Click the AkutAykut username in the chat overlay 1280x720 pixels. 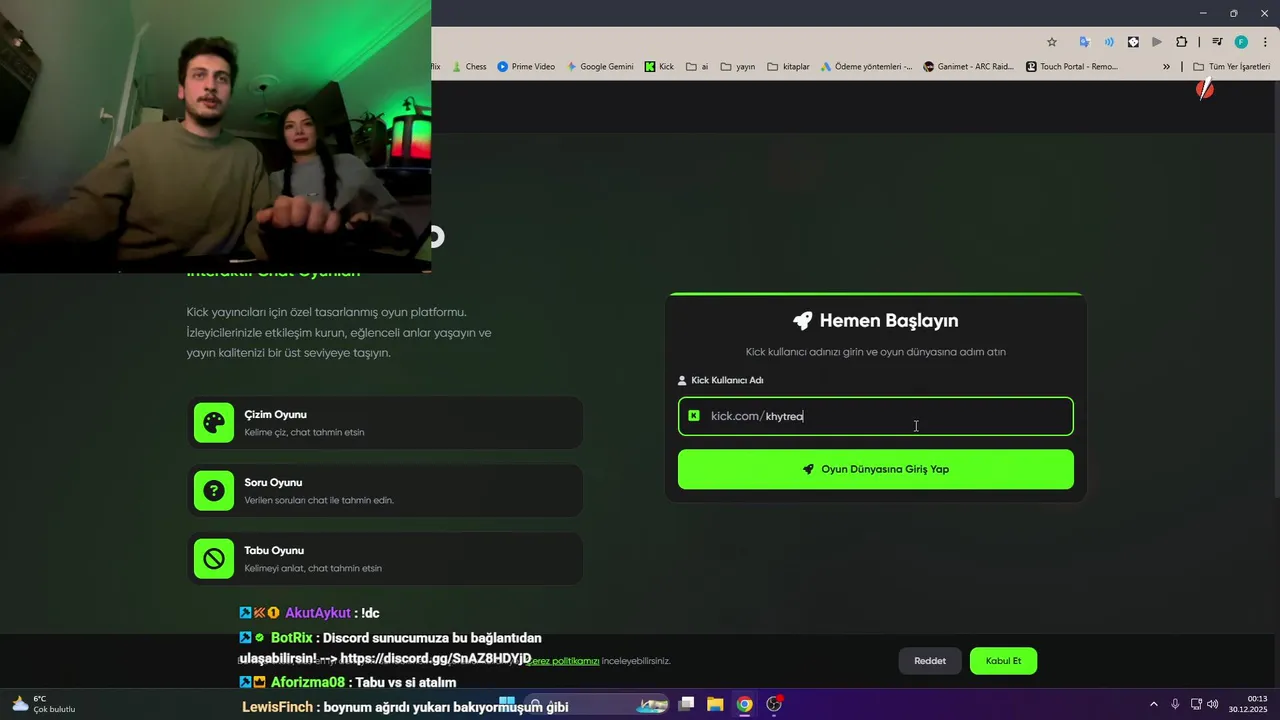click(x=318, y=613)
